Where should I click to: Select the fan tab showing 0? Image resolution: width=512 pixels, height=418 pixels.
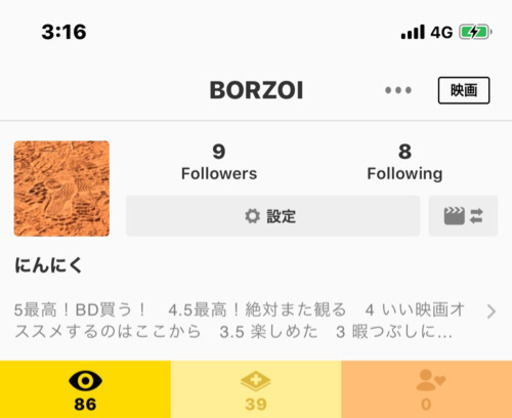pos(427,389)
